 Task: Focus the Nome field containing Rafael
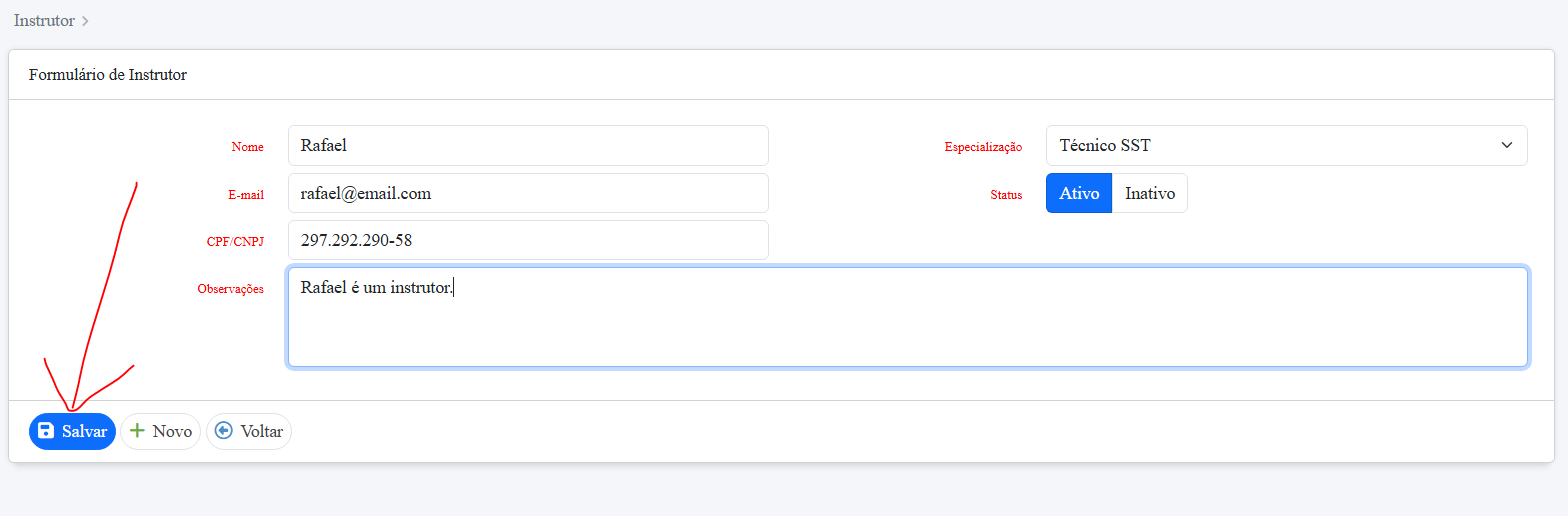(527, 145)
